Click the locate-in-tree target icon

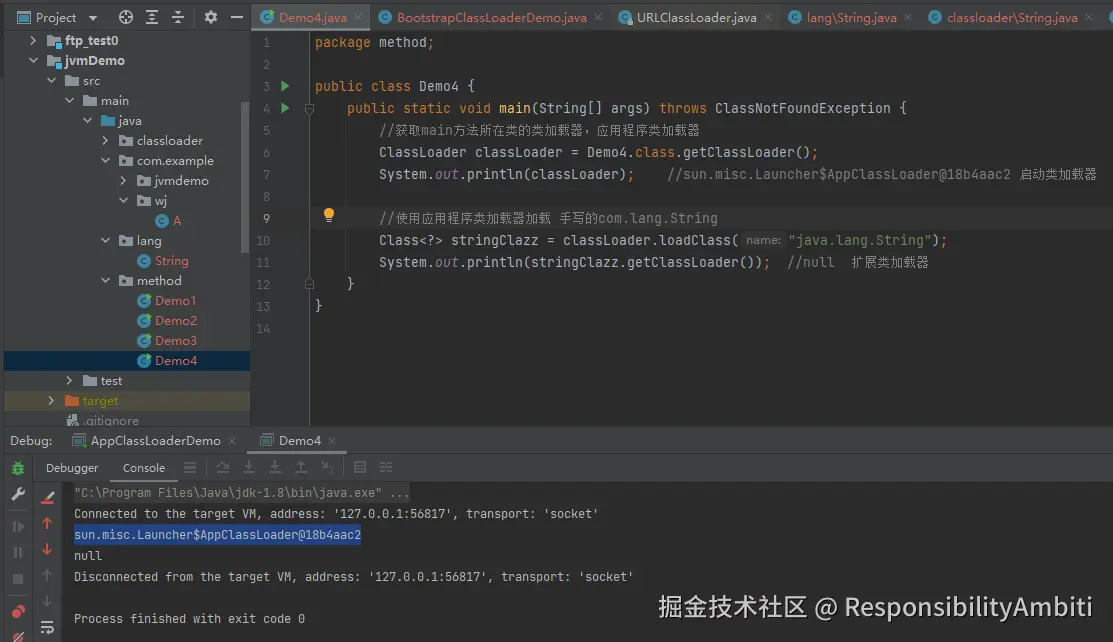tap(126, 18)
